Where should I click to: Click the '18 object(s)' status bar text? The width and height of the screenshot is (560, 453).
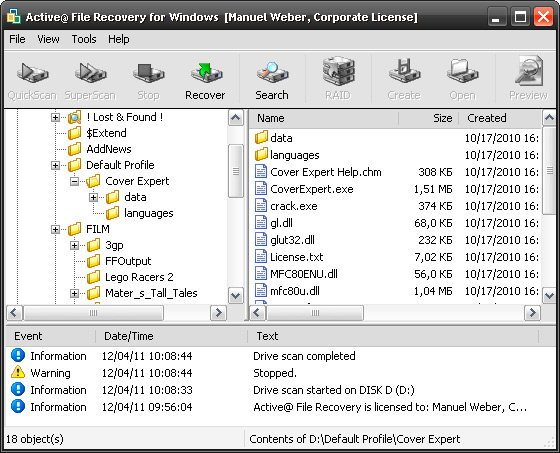[35, 439]
